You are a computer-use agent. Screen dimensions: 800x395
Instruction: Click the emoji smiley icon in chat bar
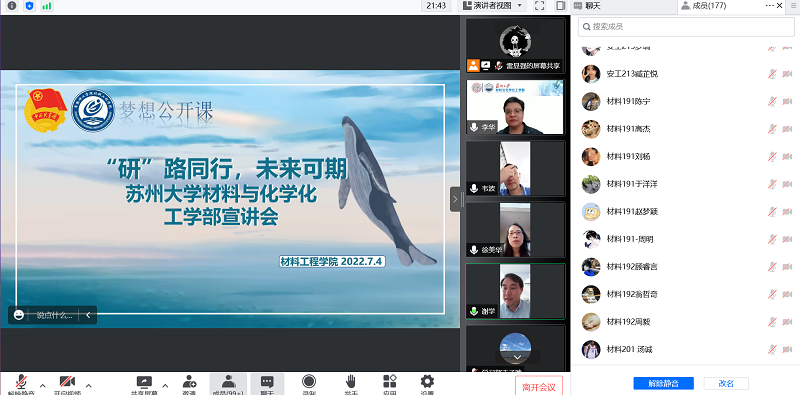pos(19,315)
